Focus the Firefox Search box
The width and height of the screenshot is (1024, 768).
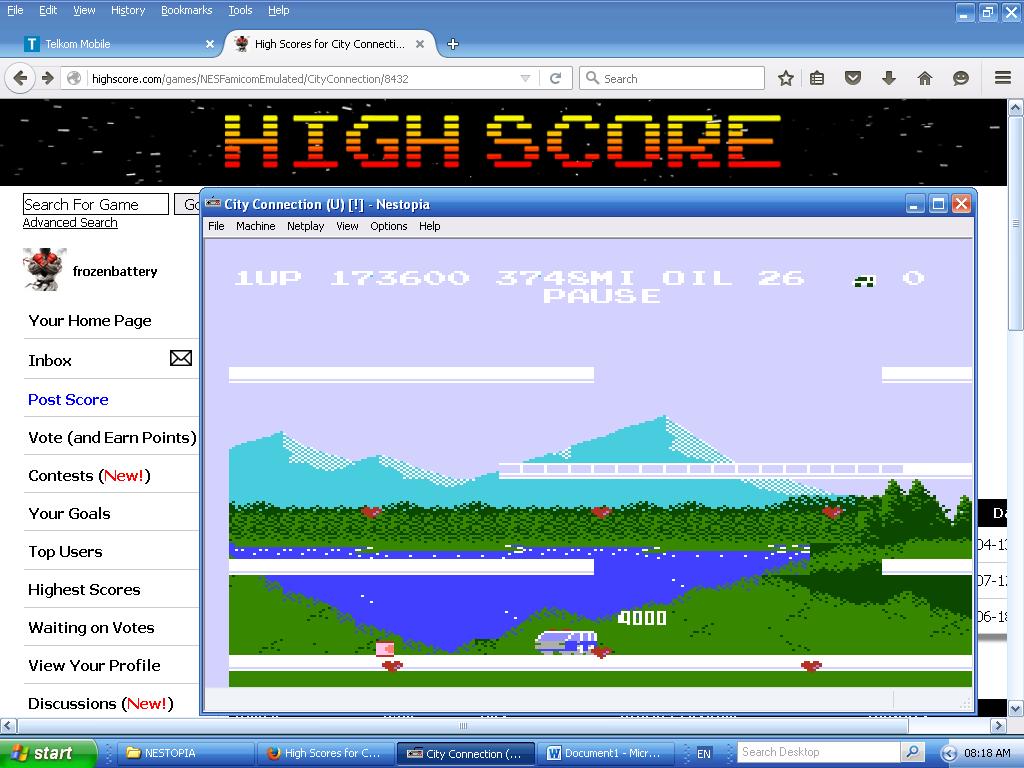click(x=672, y=78)
